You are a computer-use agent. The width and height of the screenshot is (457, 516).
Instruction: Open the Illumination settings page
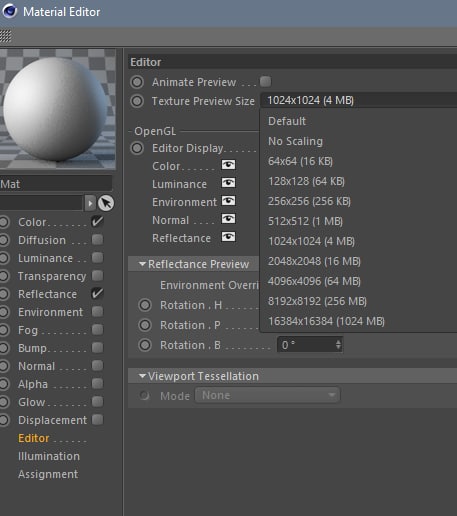click(49, 456)
